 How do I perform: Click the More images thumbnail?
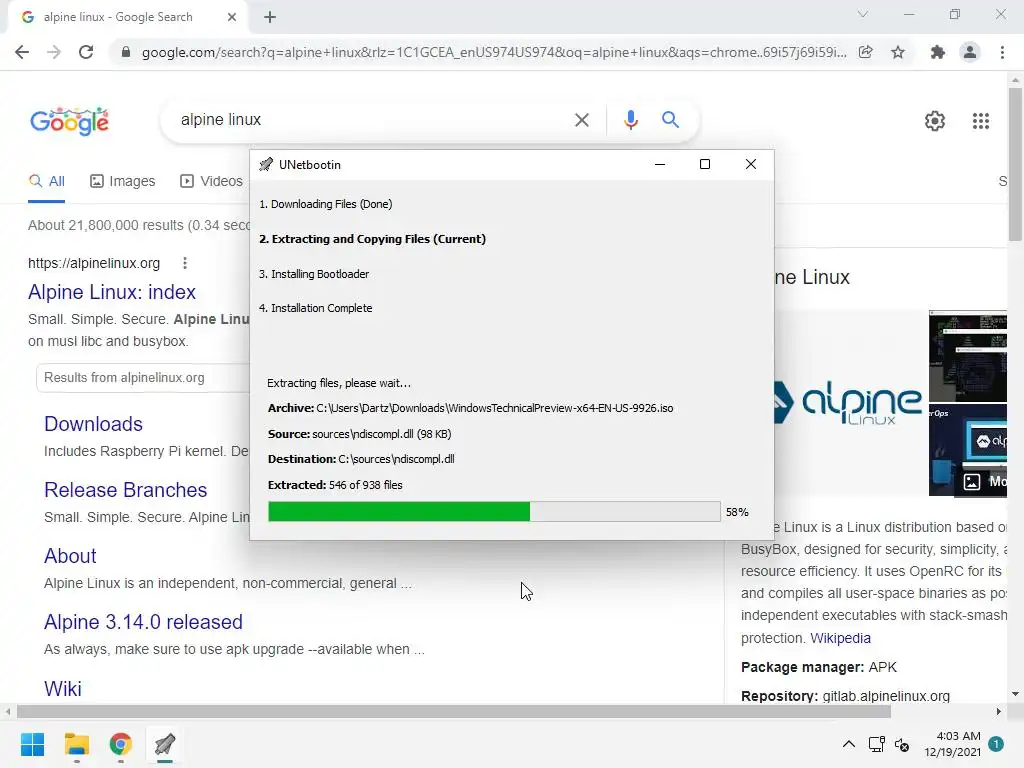[x=968, y=450]
